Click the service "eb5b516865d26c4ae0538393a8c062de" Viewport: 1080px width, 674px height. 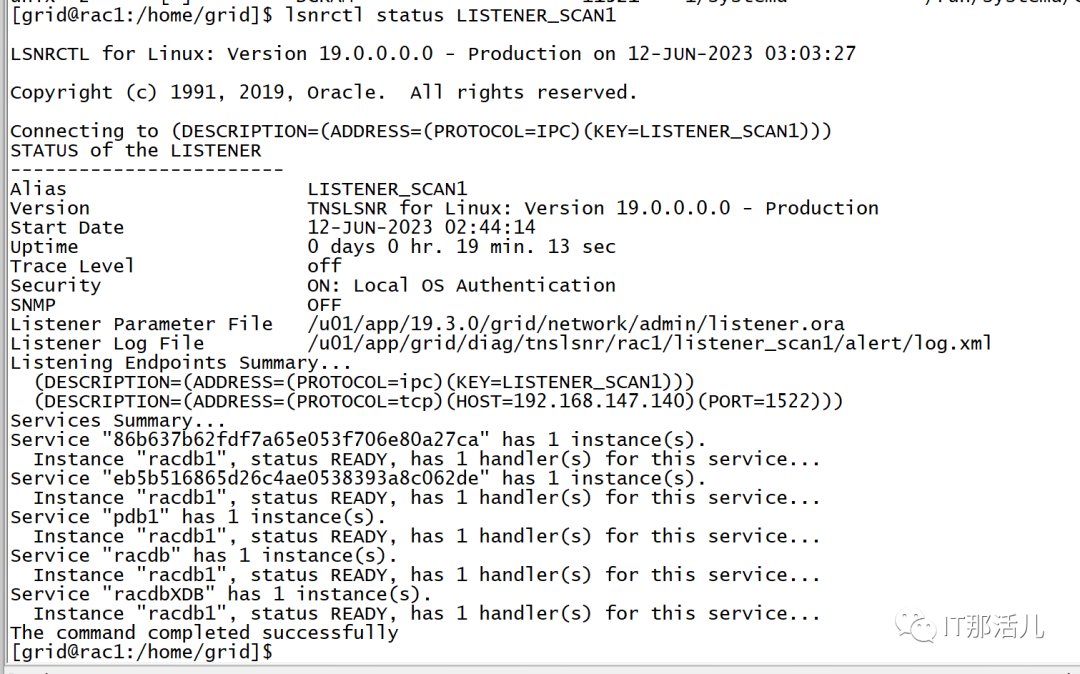click(x=295, y=478)
